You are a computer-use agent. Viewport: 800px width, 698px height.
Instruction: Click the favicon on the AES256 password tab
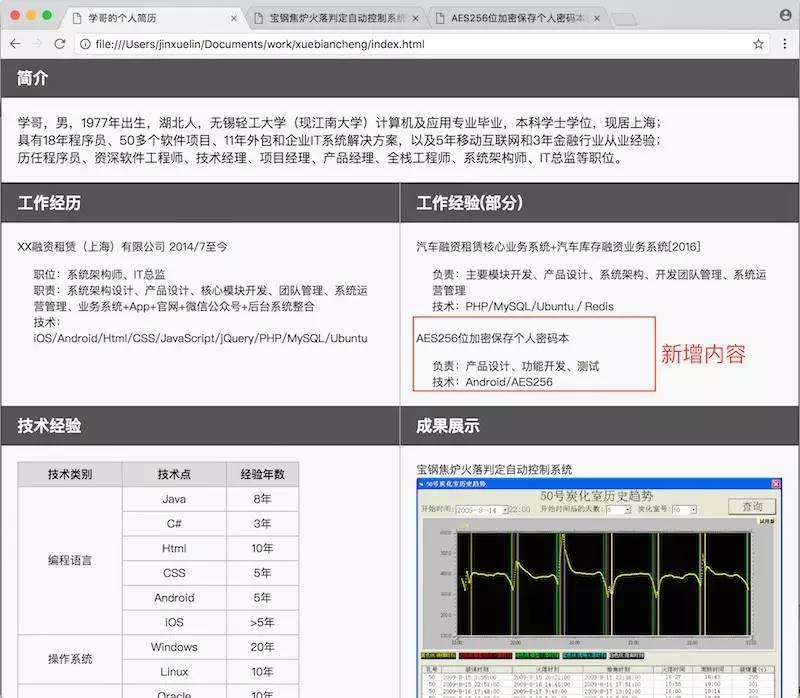coord(440,16)
